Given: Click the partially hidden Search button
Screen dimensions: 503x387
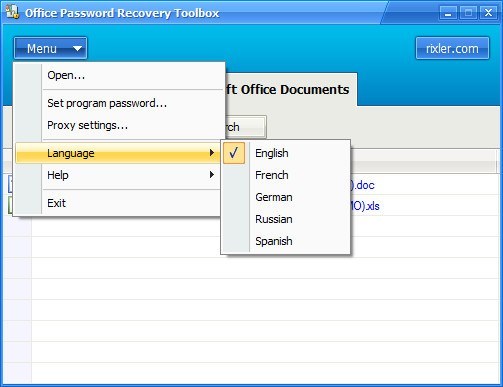Looking at the screenshot, I should 246,127.
